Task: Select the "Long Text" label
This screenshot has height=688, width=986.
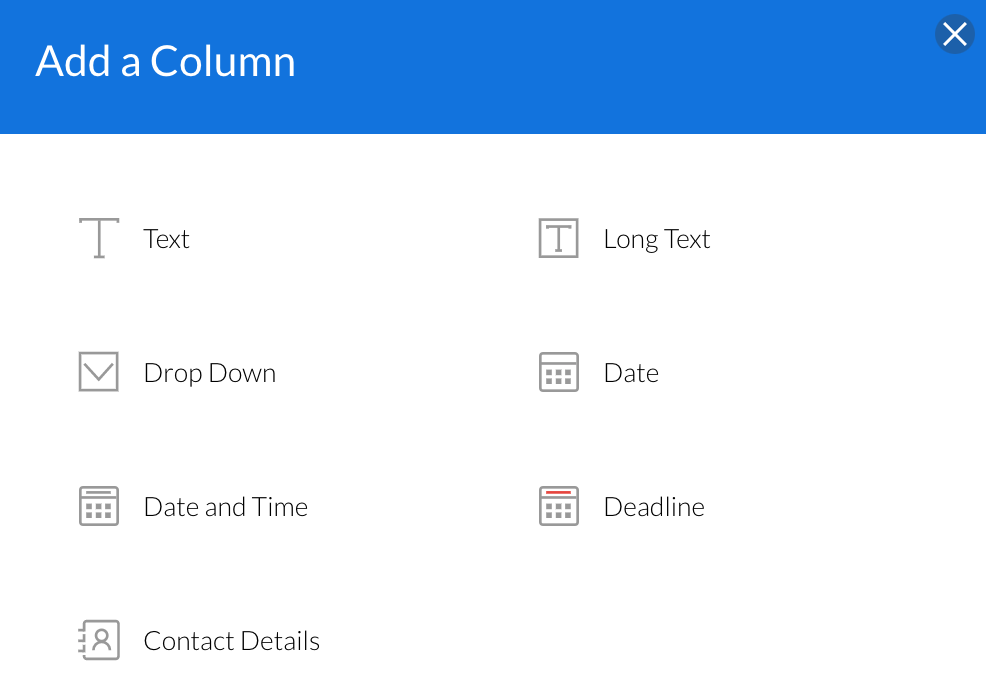Action: tap(656, 239)
